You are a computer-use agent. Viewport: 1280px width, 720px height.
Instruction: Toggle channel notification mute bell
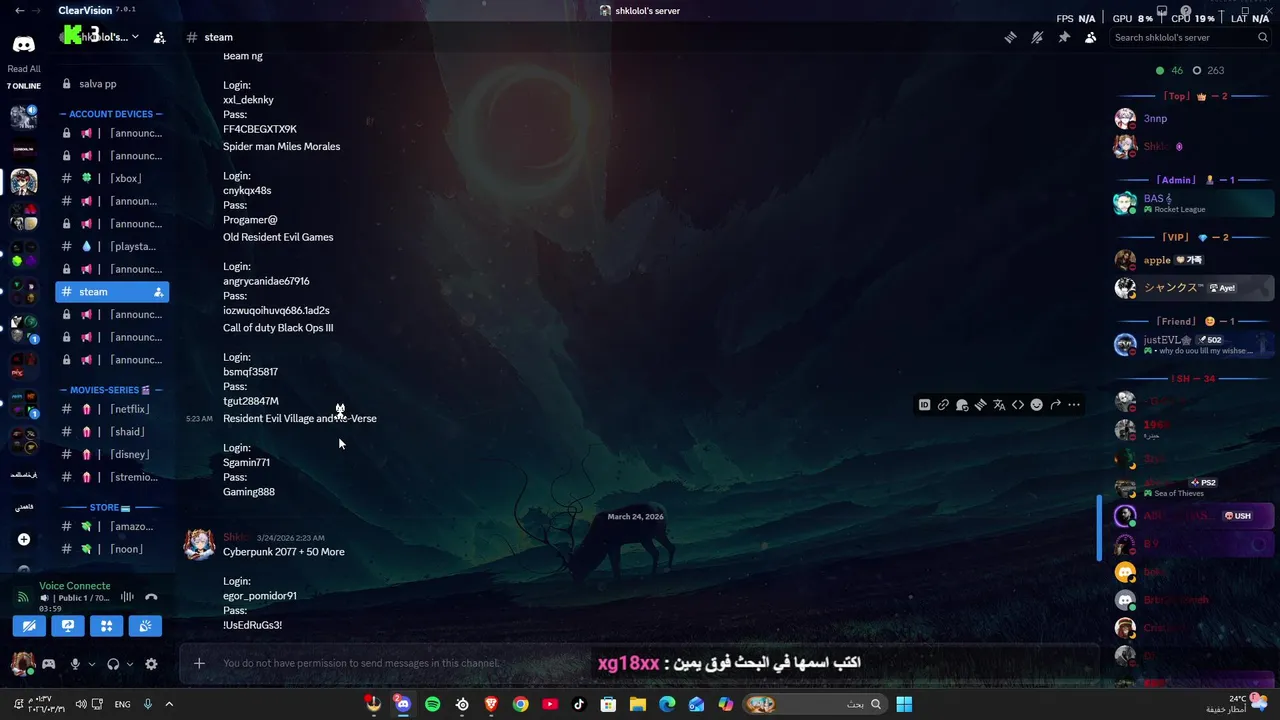1037,37
